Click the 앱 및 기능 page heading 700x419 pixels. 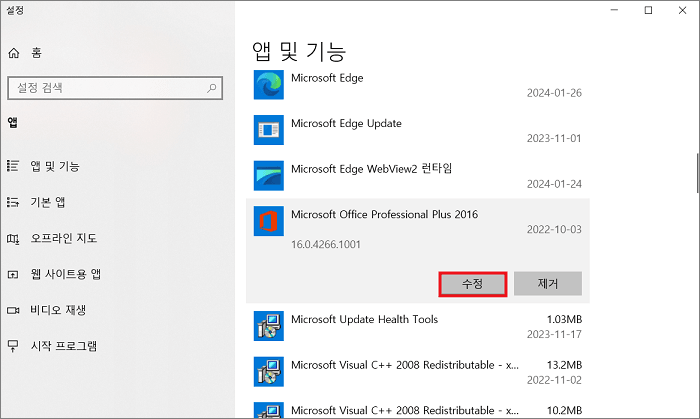tap(299, 52)
